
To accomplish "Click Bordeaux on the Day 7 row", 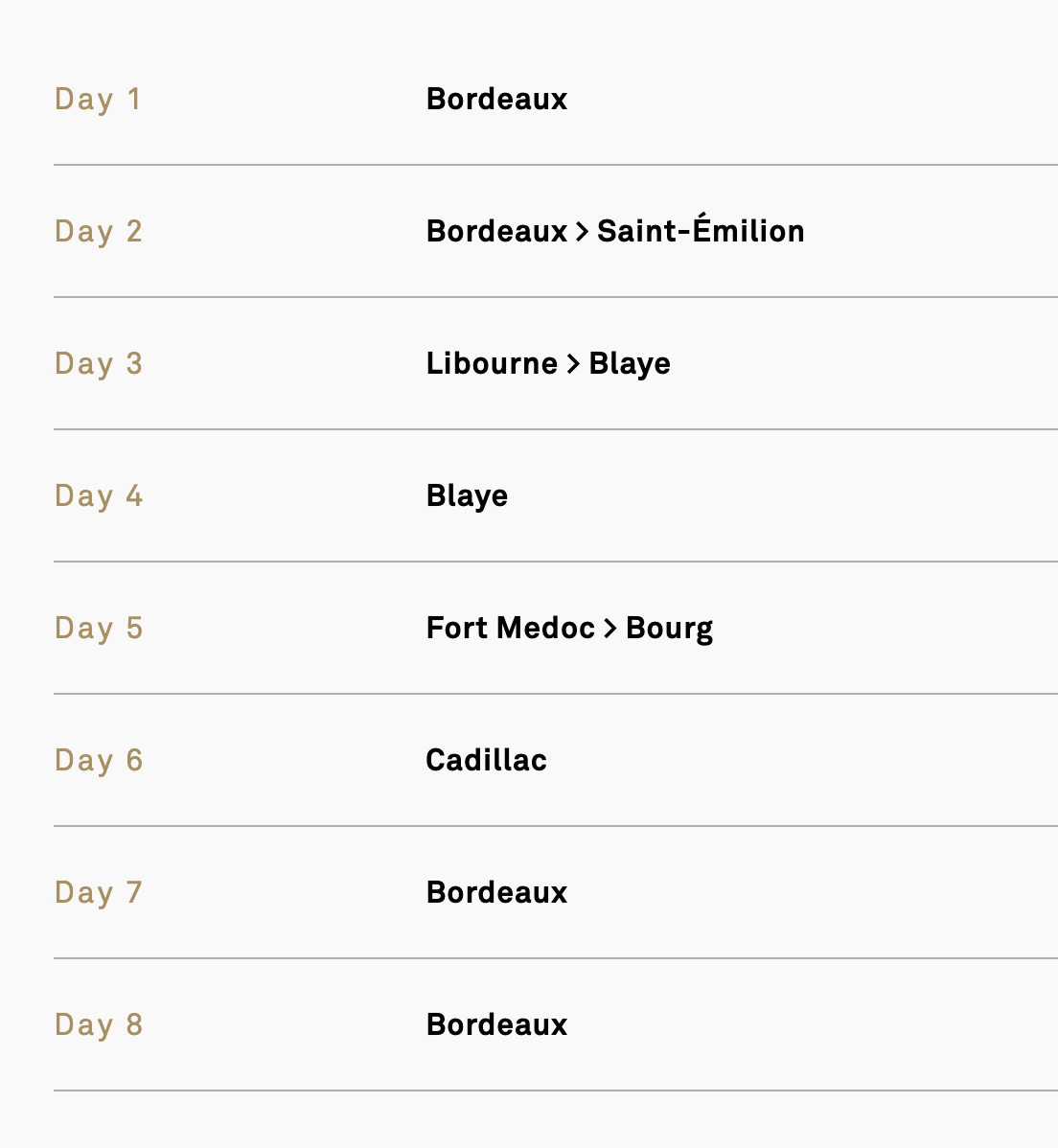I will tap(496, 892).
